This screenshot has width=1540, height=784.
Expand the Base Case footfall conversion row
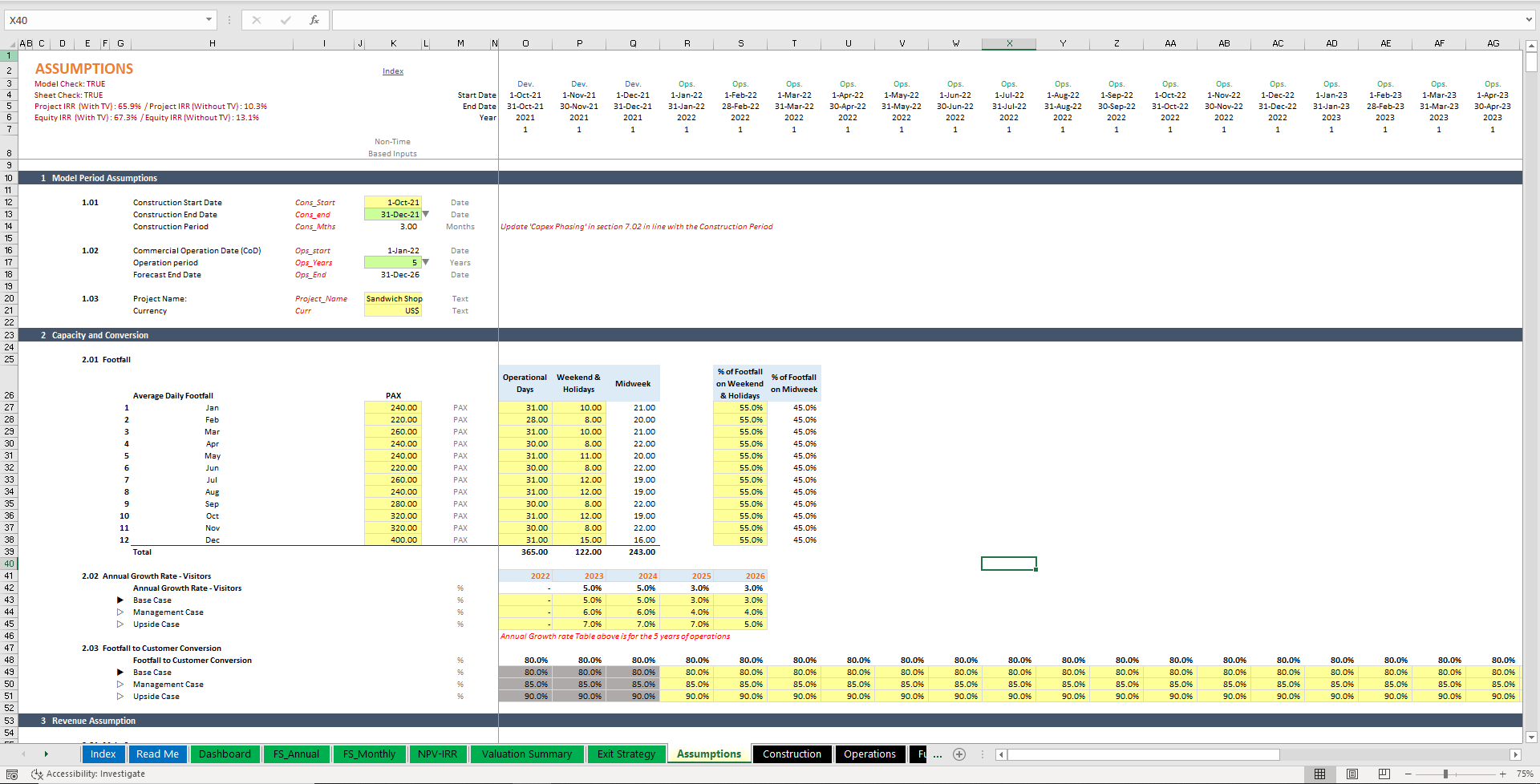pyautogui.click(x=120, y=672)
